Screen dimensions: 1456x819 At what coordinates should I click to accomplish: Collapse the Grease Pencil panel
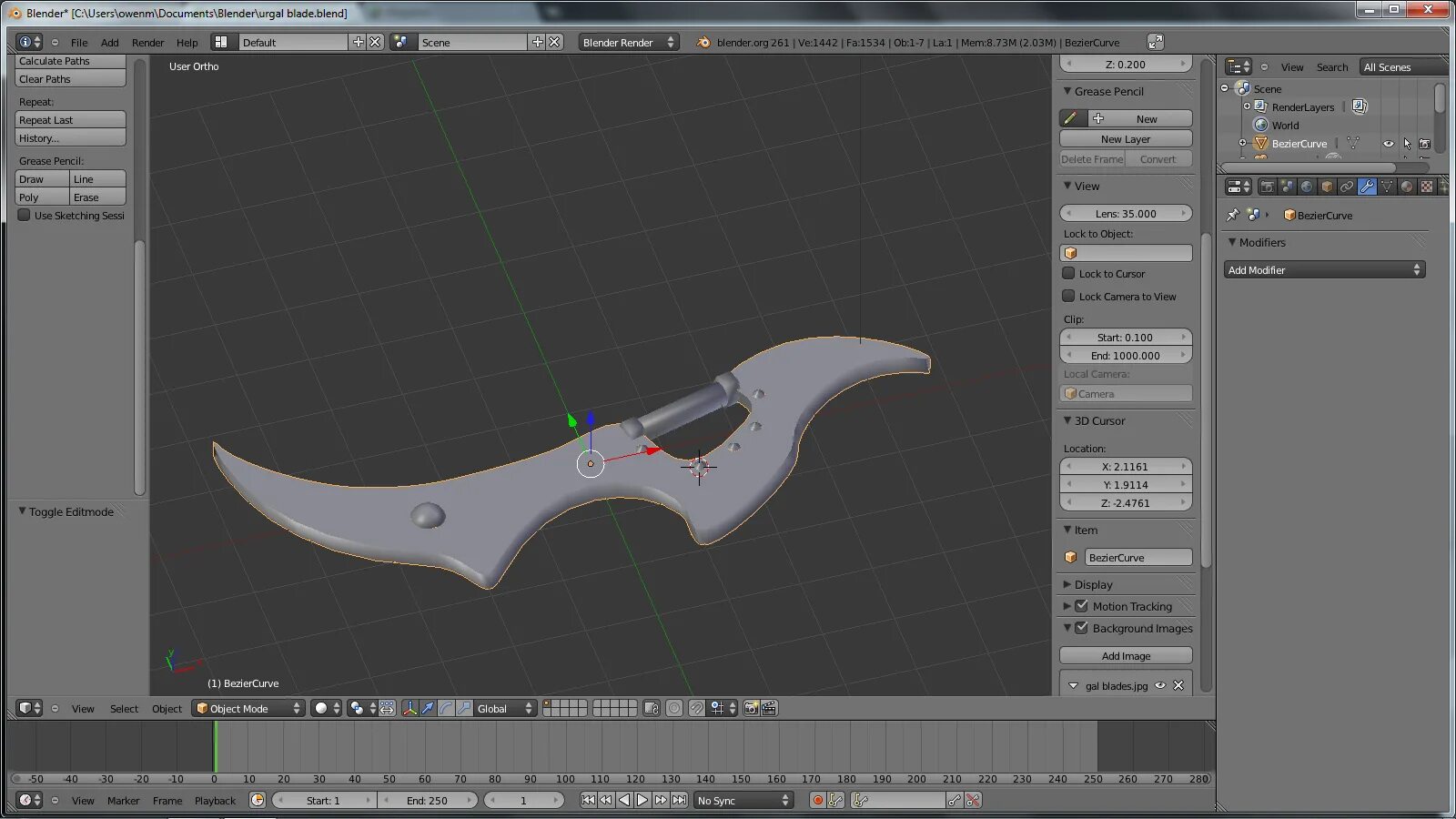(x=1067, y=91)
